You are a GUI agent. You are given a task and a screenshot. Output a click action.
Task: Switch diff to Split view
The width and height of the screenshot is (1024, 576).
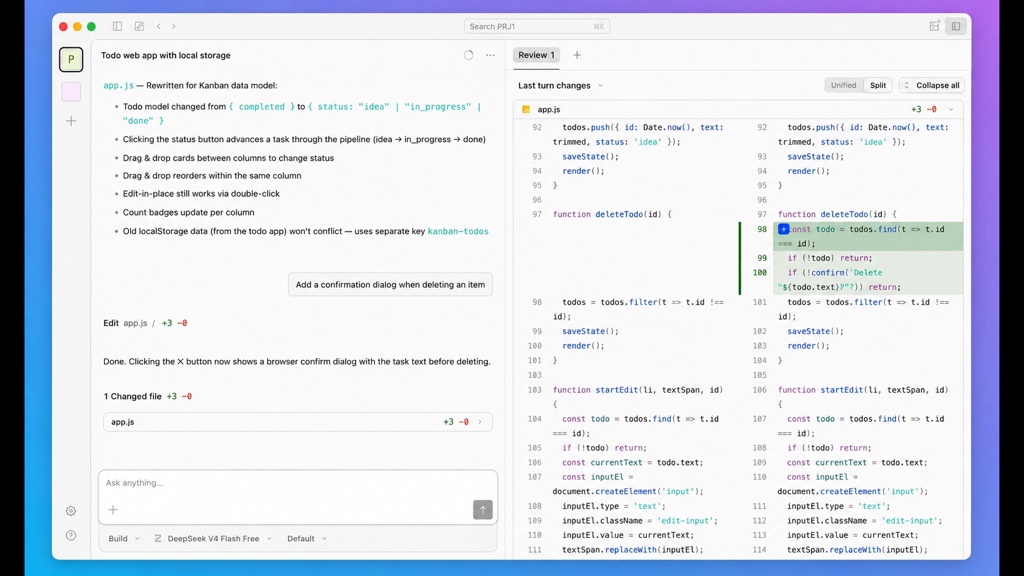pos(878,86)
